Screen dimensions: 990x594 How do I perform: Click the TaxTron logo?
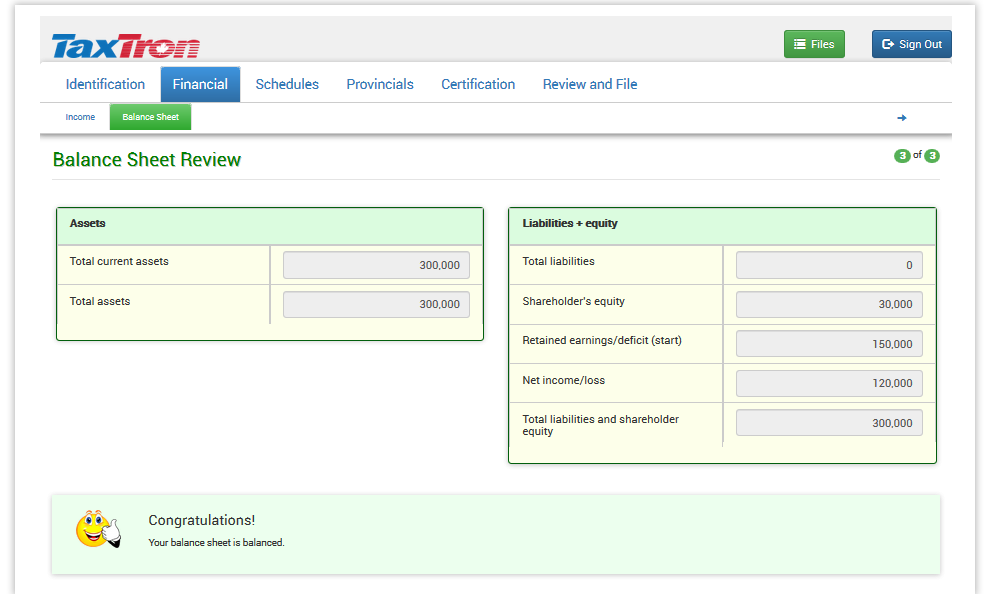(125, 44)
